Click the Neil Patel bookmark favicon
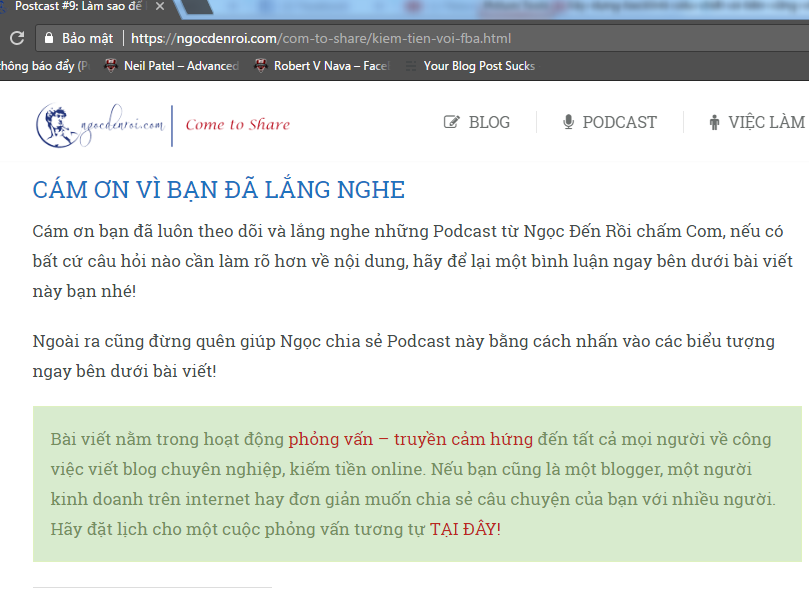The height and width of the screenshot is (592, 809). (x=111, y=66)
